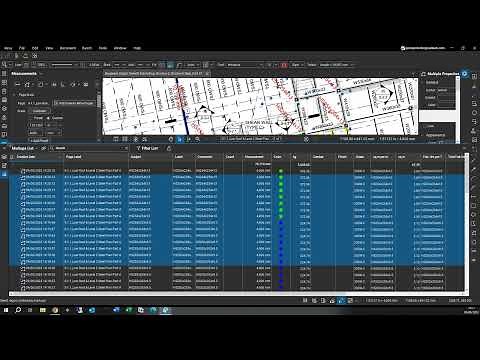Open Windows taskbar search
The width and height of the screenshot is (480, 360).
pyautogui.click(x=18, y=310)
